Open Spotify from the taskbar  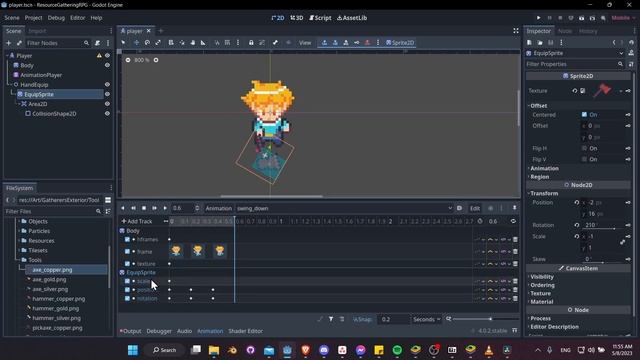tap(397, 350)
